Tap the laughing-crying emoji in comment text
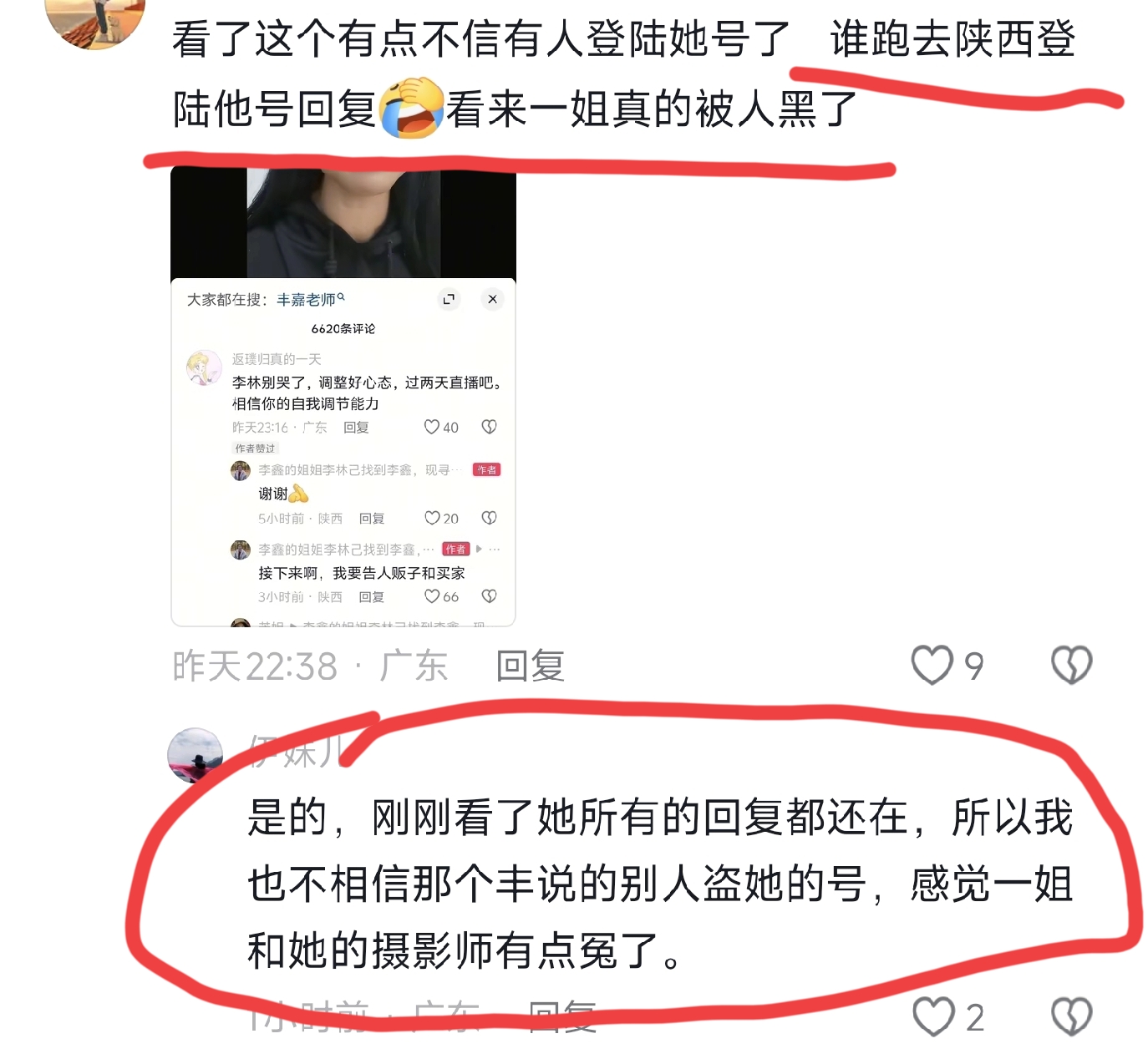 coord(411,109)
